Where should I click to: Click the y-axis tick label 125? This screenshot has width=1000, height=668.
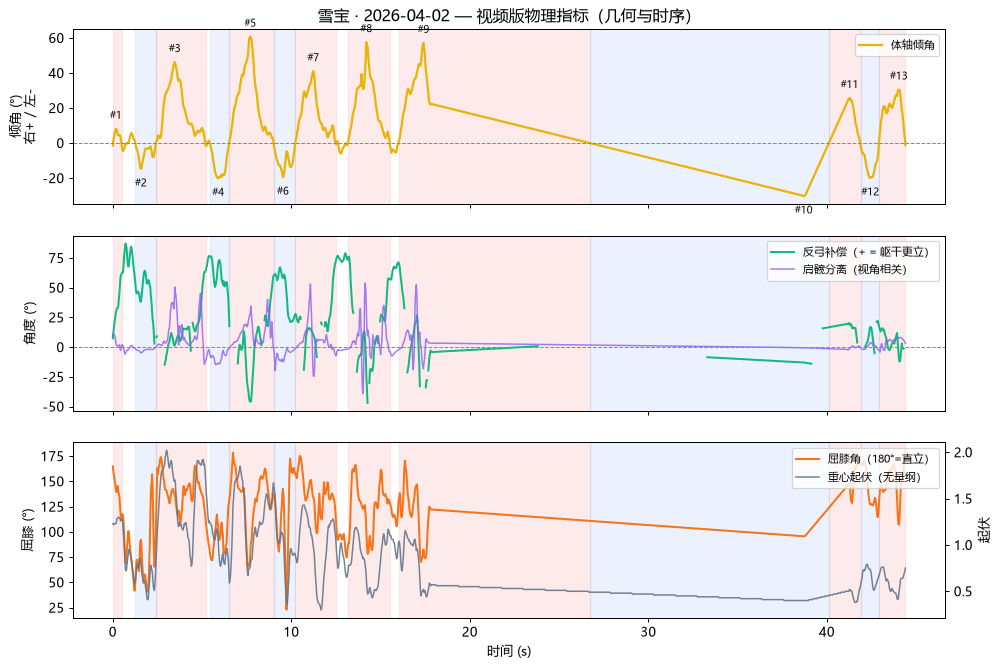coord(53,507)
